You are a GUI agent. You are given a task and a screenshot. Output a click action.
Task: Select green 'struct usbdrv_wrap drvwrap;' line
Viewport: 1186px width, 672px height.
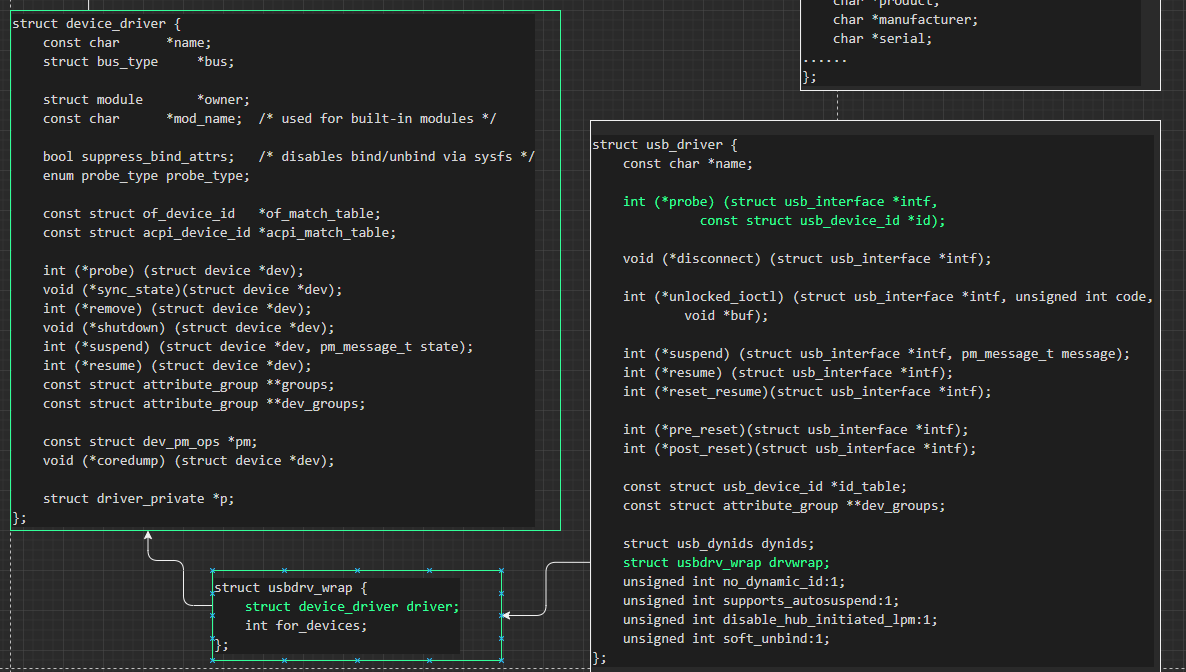point(726,562)
